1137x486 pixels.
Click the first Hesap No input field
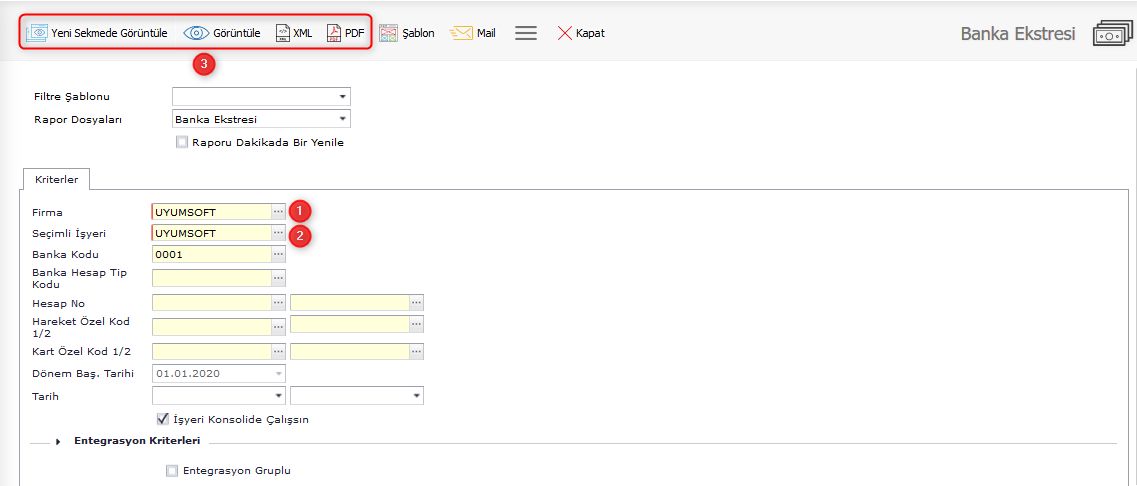(211, 302)
